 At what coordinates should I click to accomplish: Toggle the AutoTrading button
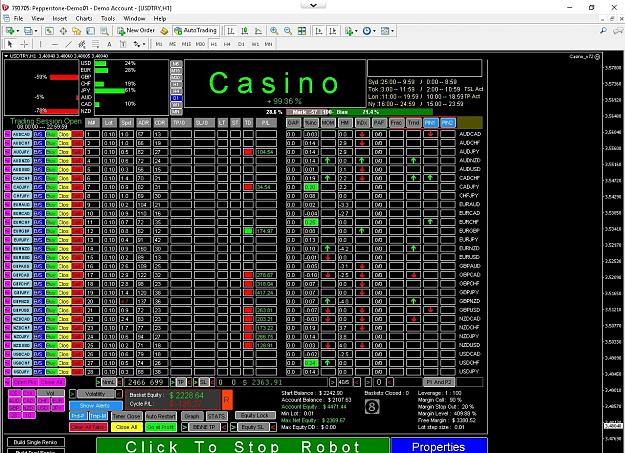pos(195,31)
